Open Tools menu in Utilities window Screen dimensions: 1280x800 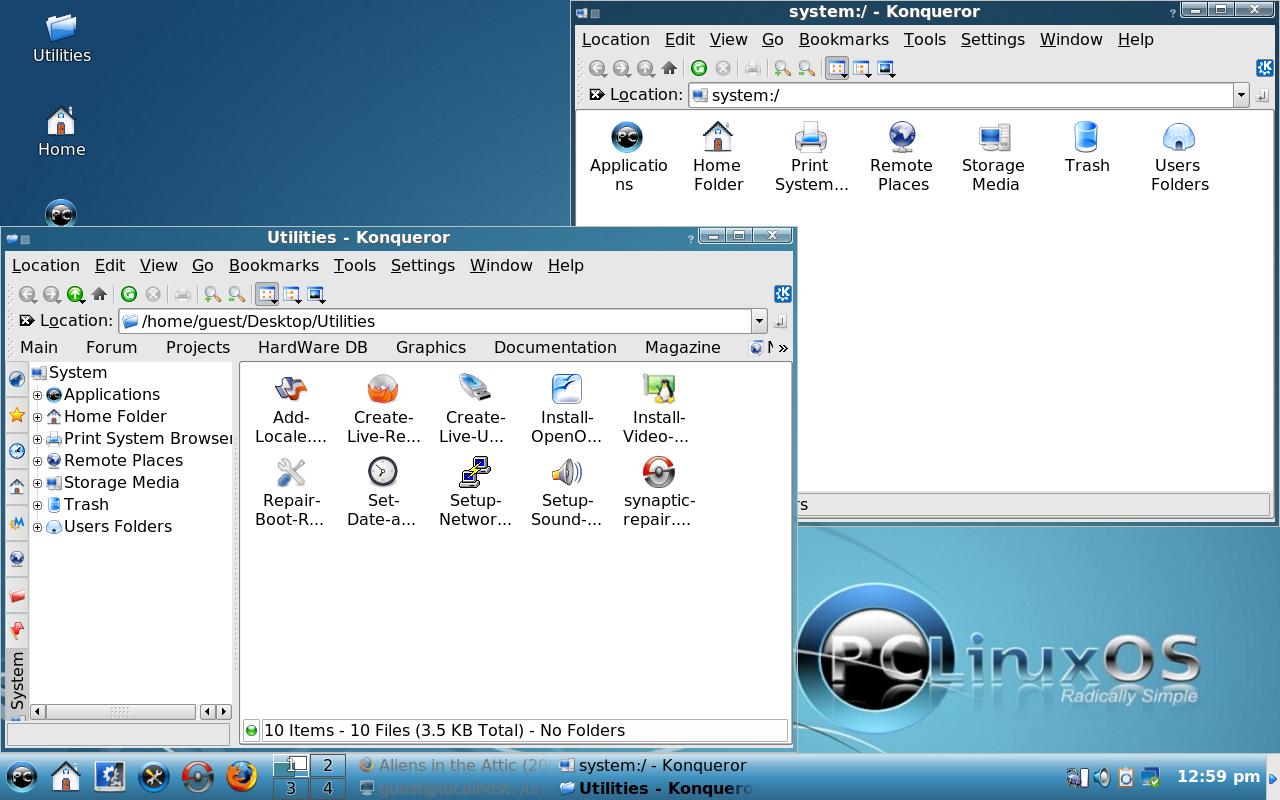[x=355, y=265]
